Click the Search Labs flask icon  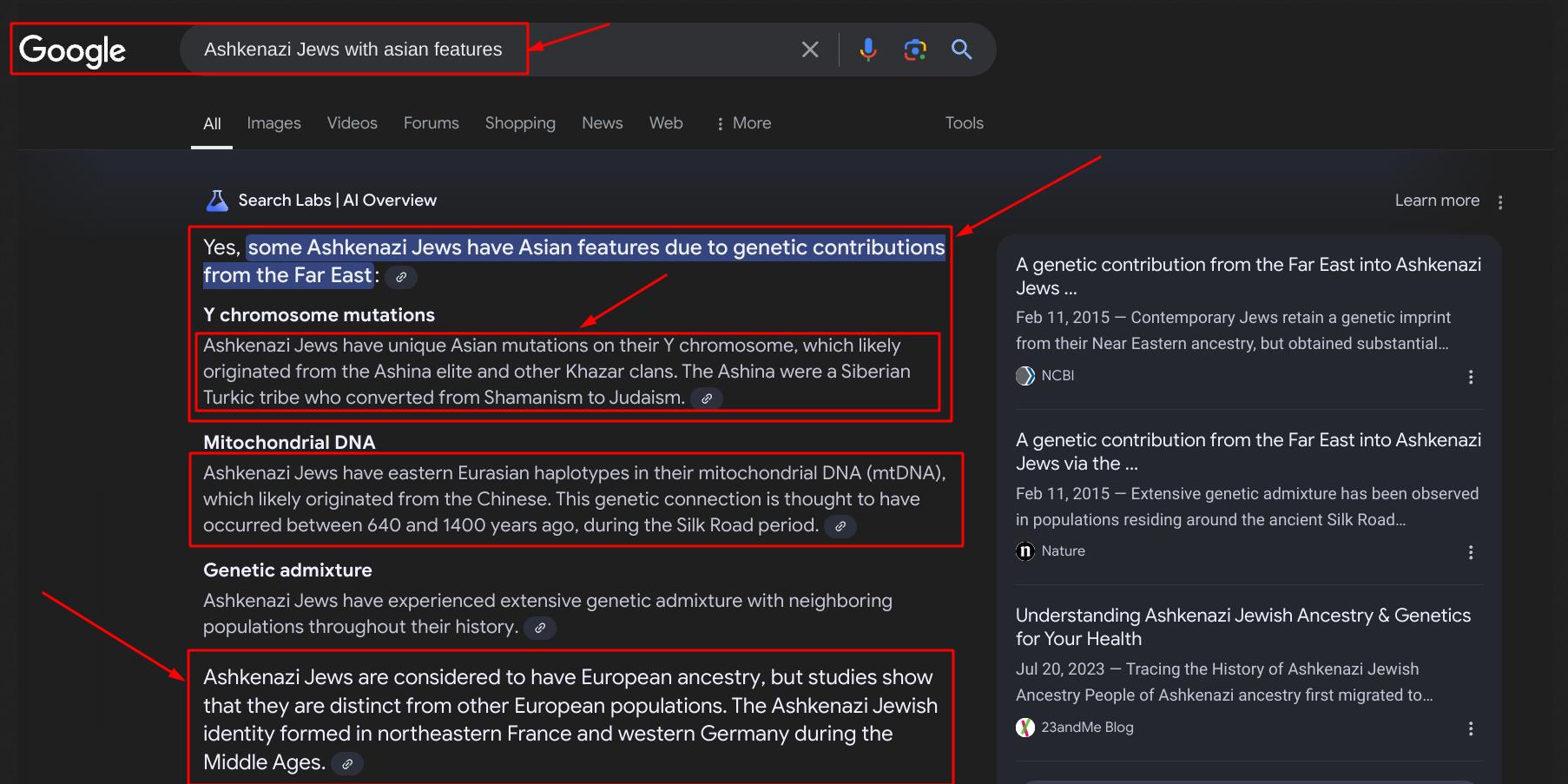coord(217,201)
